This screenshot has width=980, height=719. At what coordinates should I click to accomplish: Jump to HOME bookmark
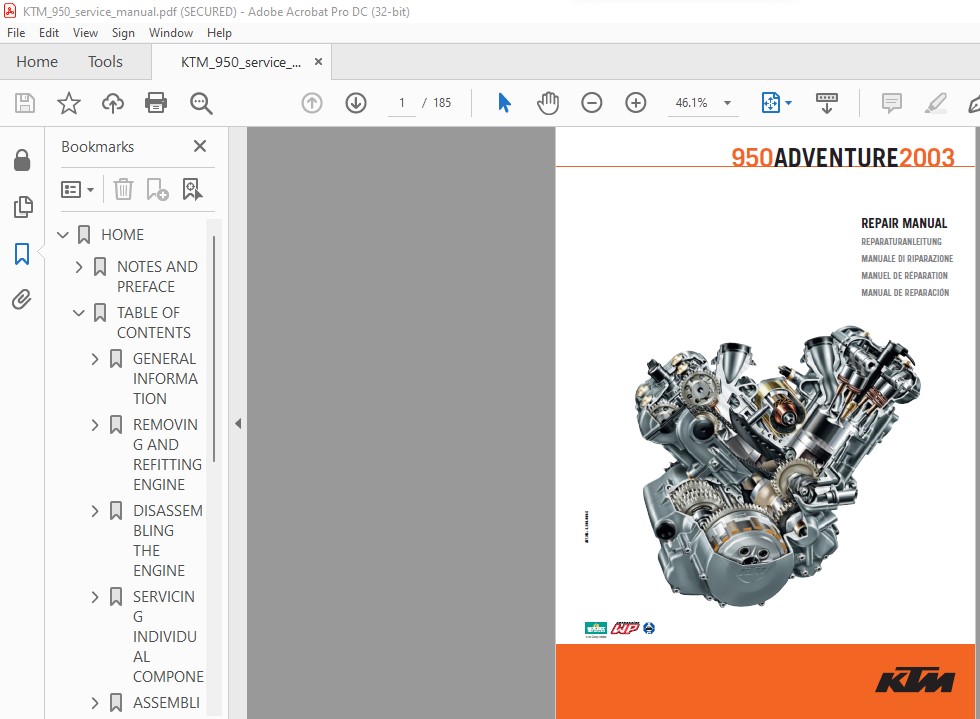[122, 234]
